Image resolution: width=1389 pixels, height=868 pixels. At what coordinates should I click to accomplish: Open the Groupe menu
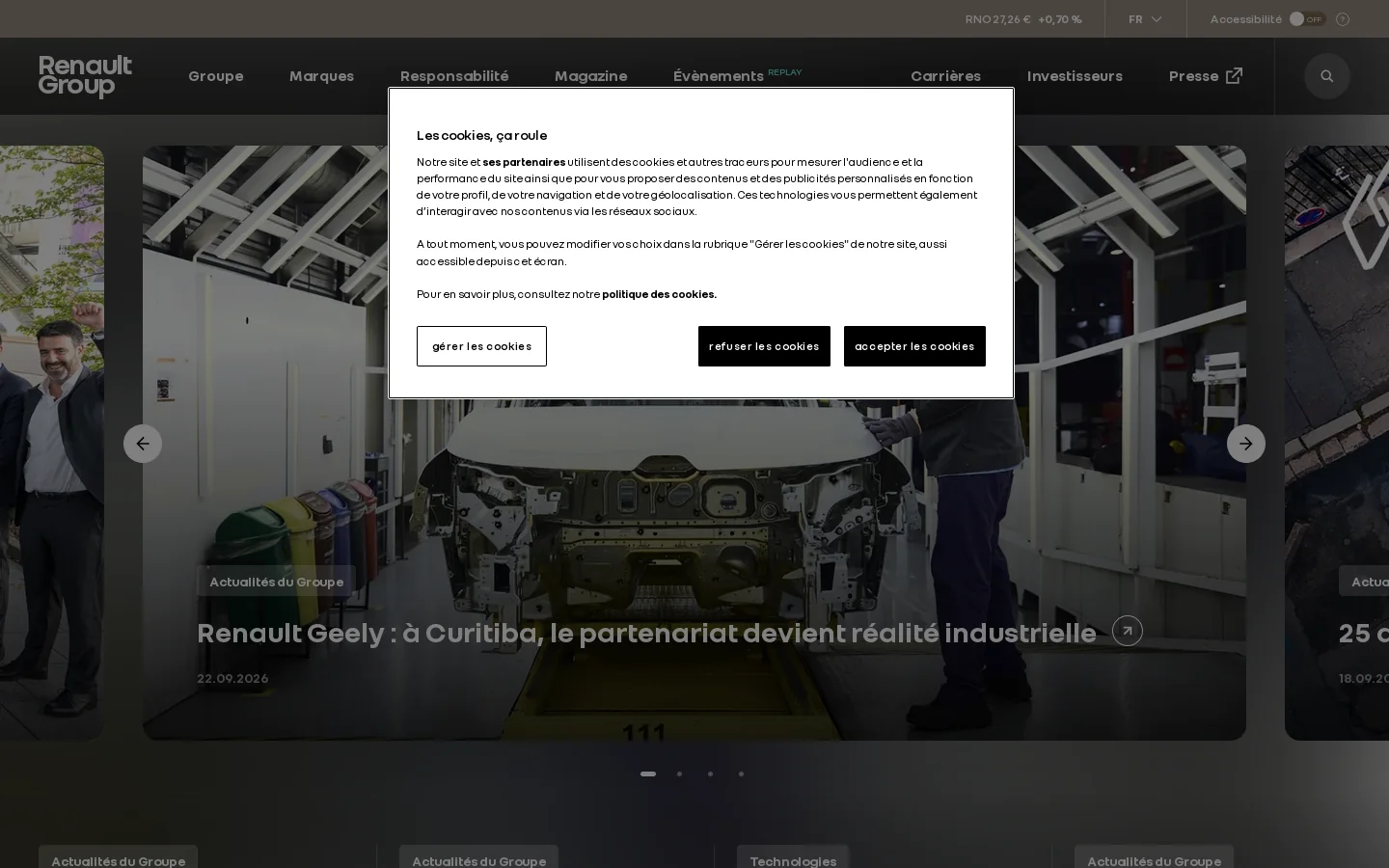click(216, 76)
